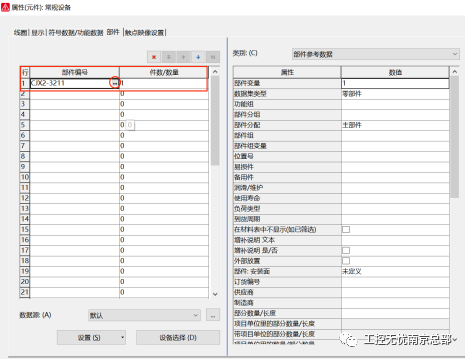Switch to the 显示 tab

pyautogui.click(x=38, y=33)
